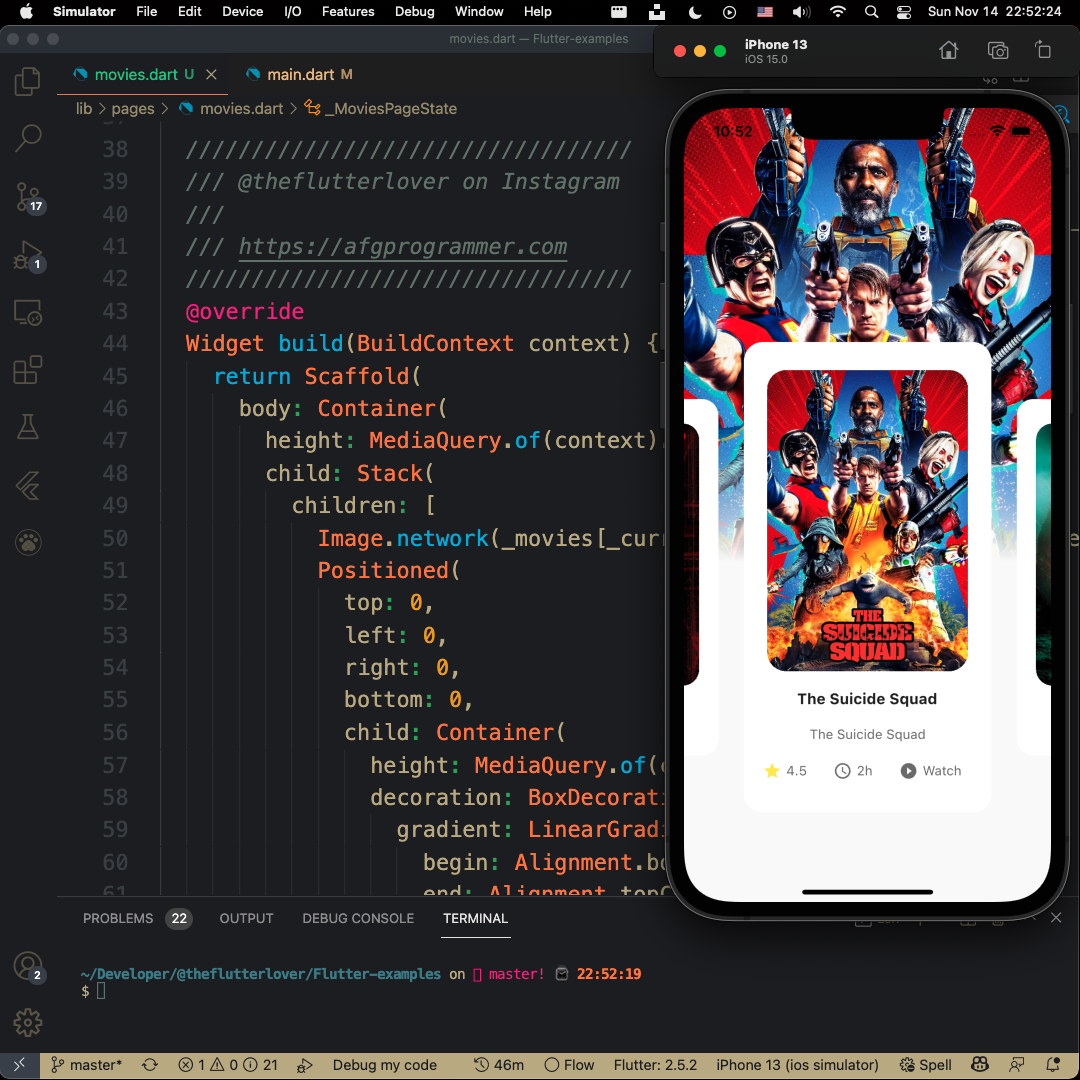The height and width of the screenshot is (1080, 1080).
Task: Click the 46m time tracker in status bar
Action: 499,1065
